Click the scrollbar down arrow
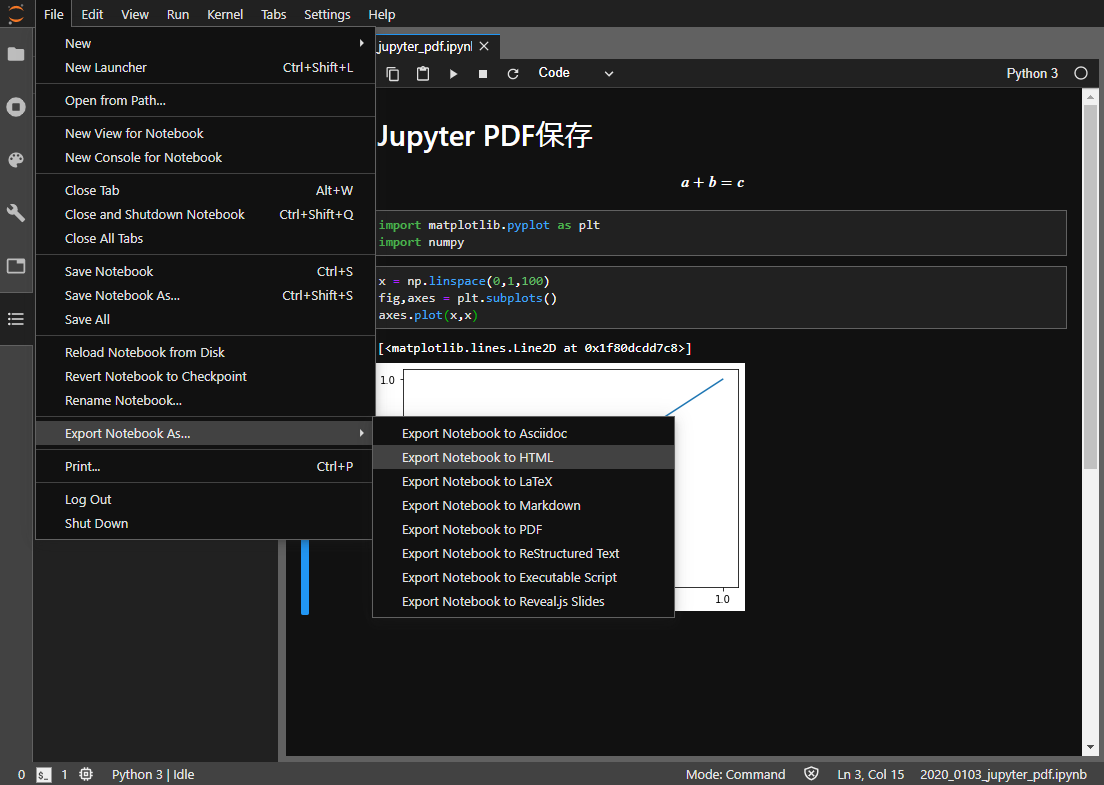Image resolution: width=1104 pixels, height=785 pixels. coord(1090,748)
